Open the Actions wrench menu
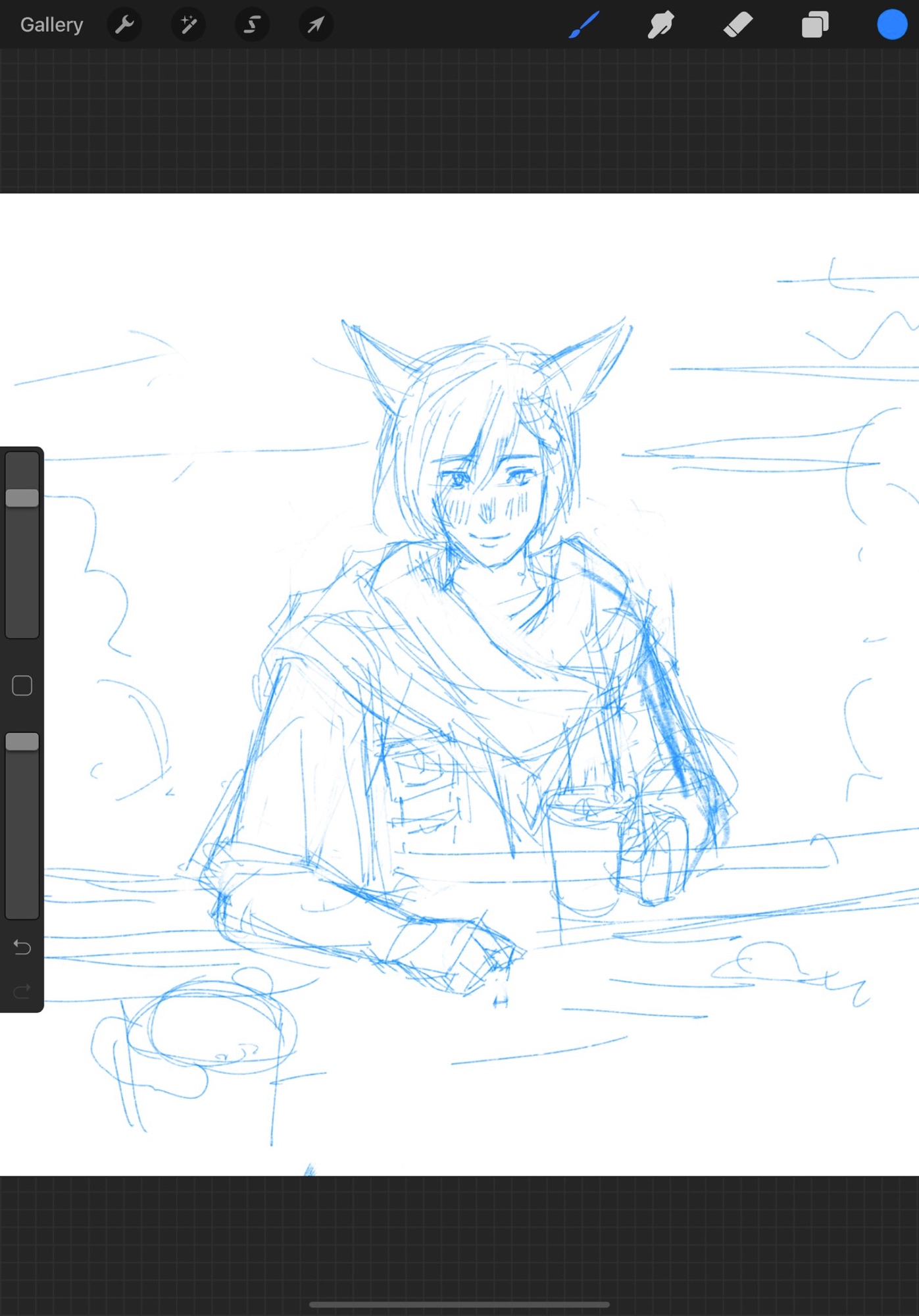The image size is (919, 1316). (x=124, y=25)
